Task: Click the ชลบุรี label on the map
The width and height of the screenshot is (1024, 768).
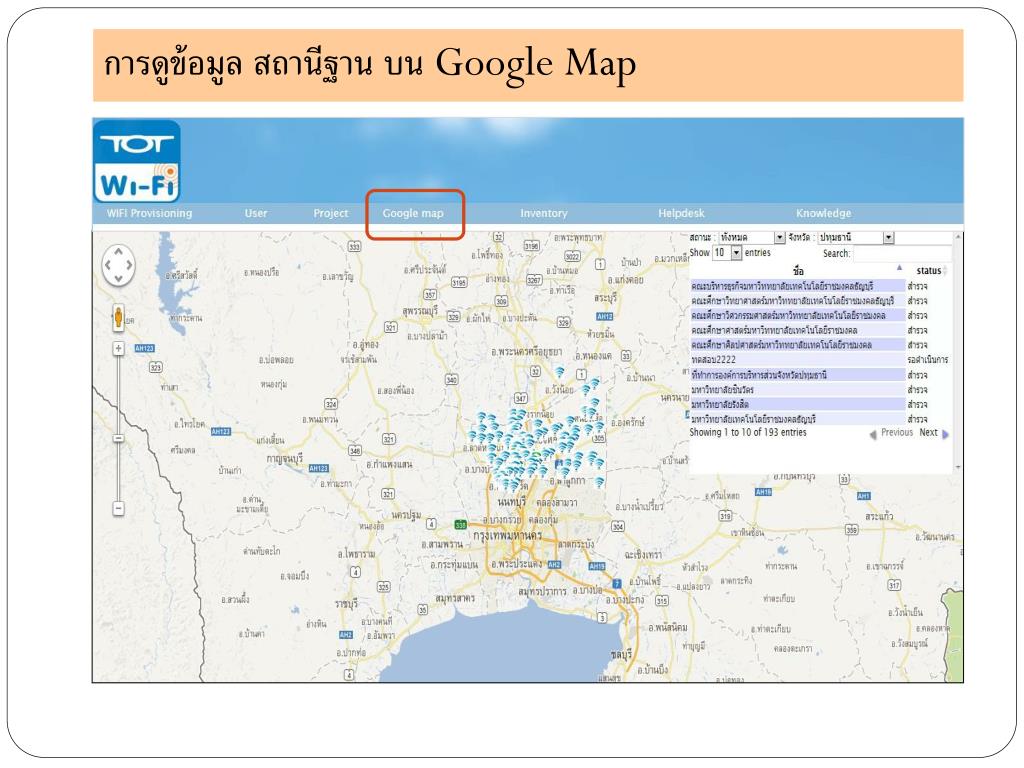Action: [x=621, y=654]
